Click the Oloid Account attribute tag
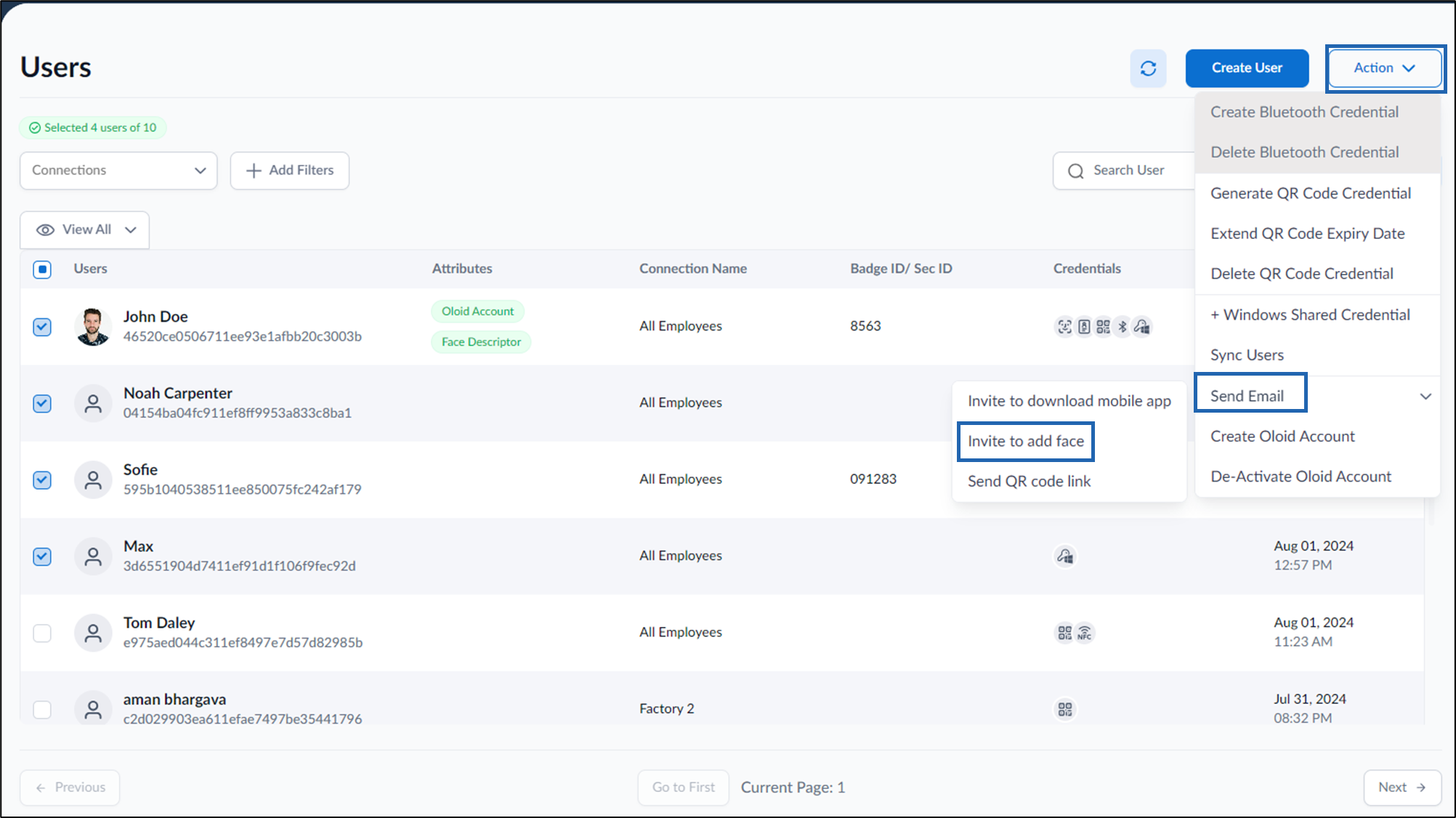This screenshot has width=1456, height=818. click(477, 312)
